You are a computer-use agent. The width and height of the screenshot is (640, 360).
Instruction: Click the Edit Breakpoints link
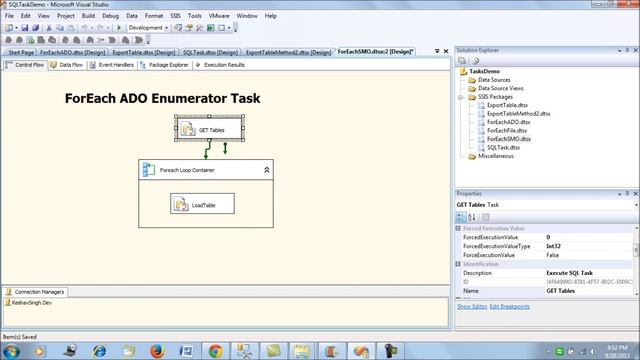point(509,307)
